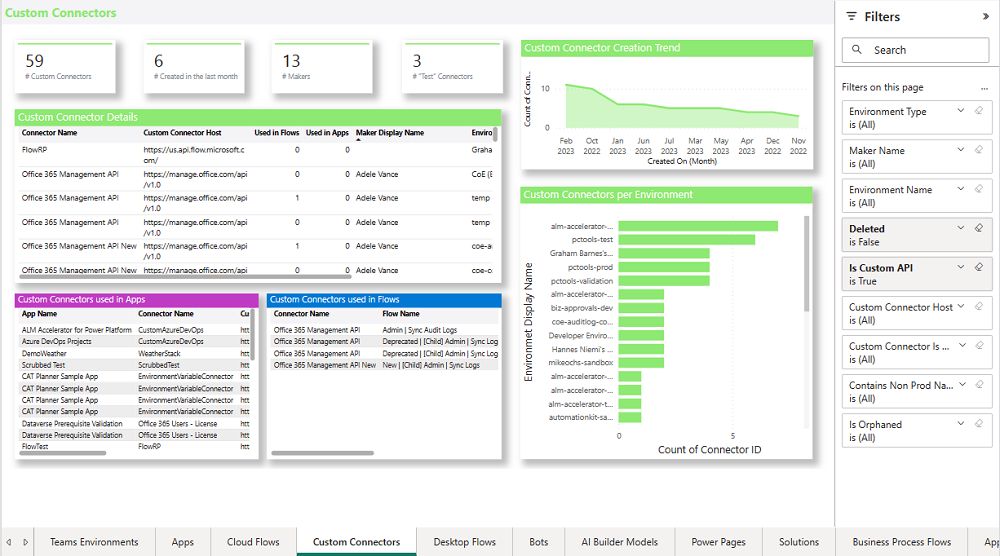Select Scrubbed Test row in apps table

[x=135, y=365]
